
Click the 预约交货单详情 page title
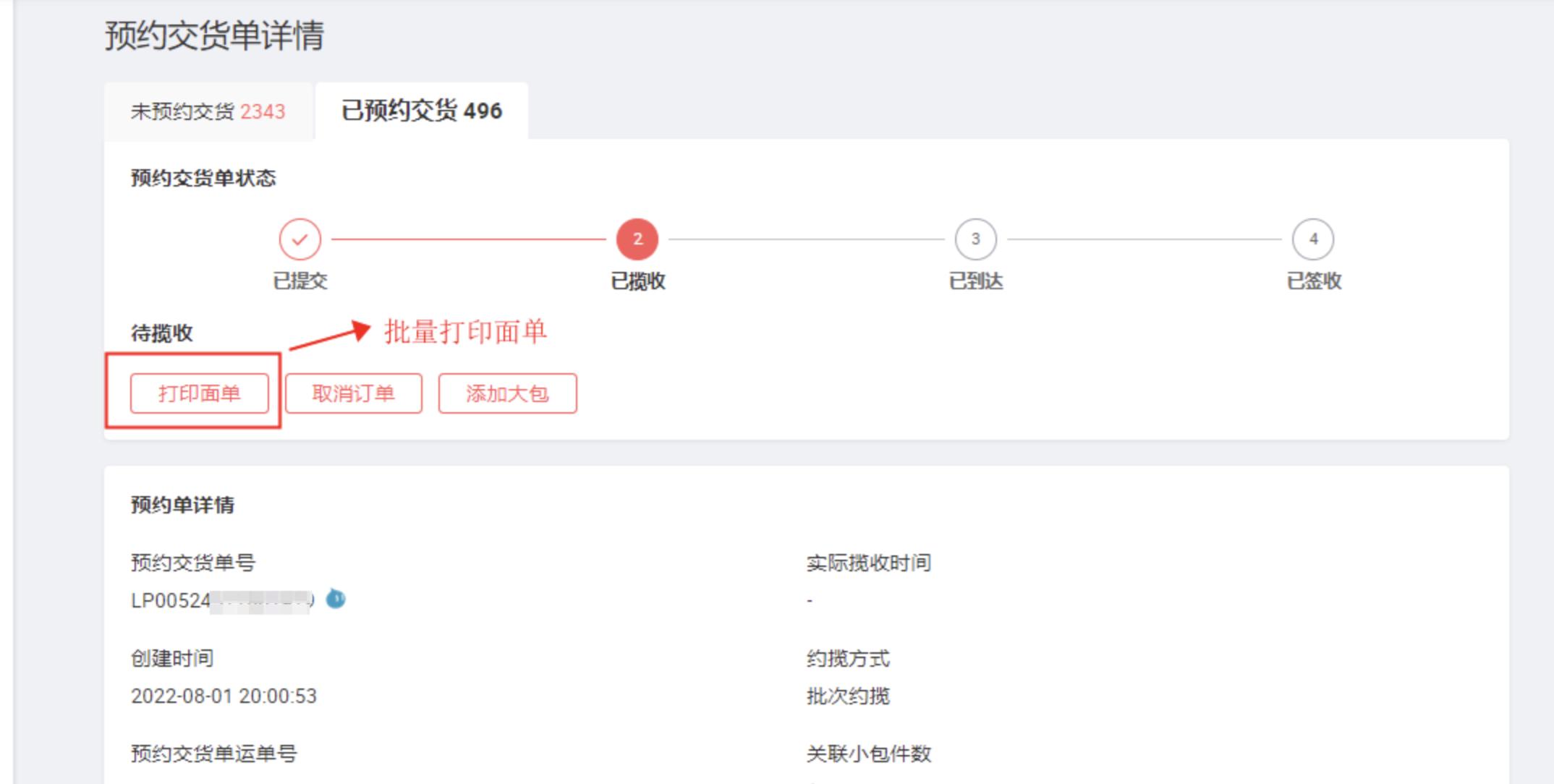click(x=214, y=31)
